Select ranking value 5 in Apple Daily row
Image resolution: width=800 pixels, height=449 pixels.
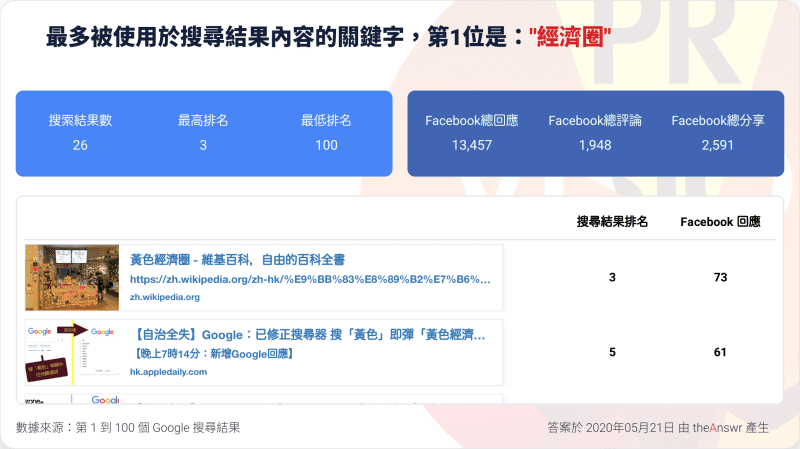click(612, 352)
